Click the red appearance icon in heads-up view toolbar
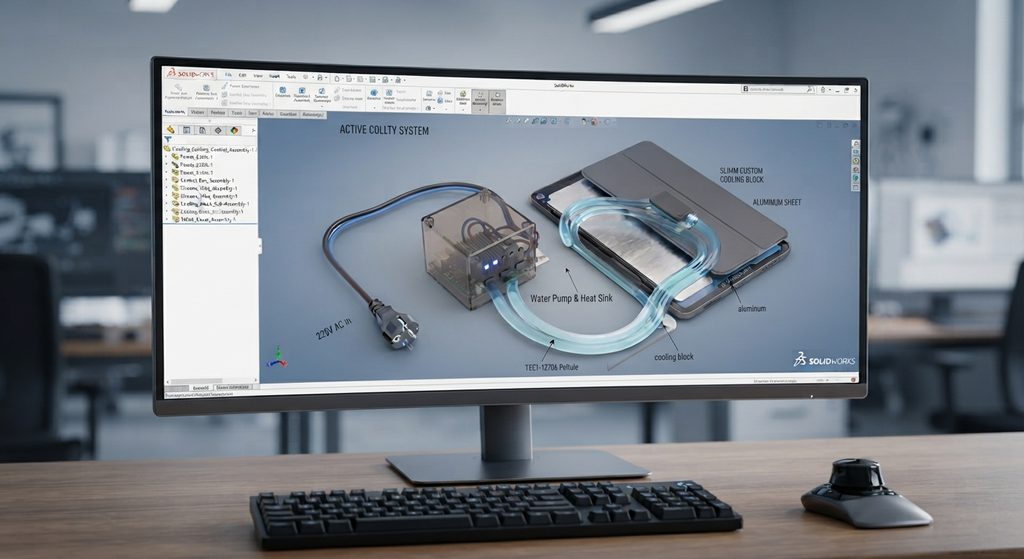 pyautogui.click(x=594, y=121)
